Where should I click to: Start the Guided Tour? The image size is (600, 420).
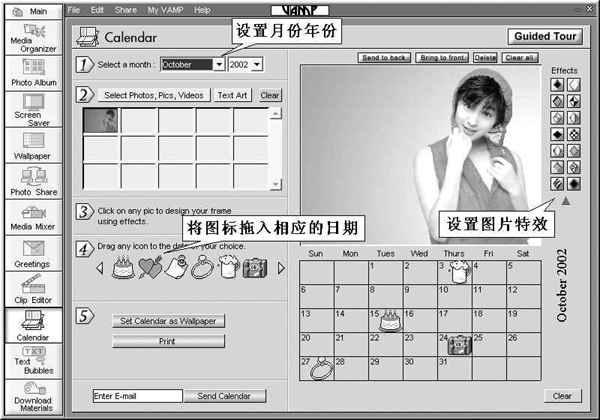point(545,37)
